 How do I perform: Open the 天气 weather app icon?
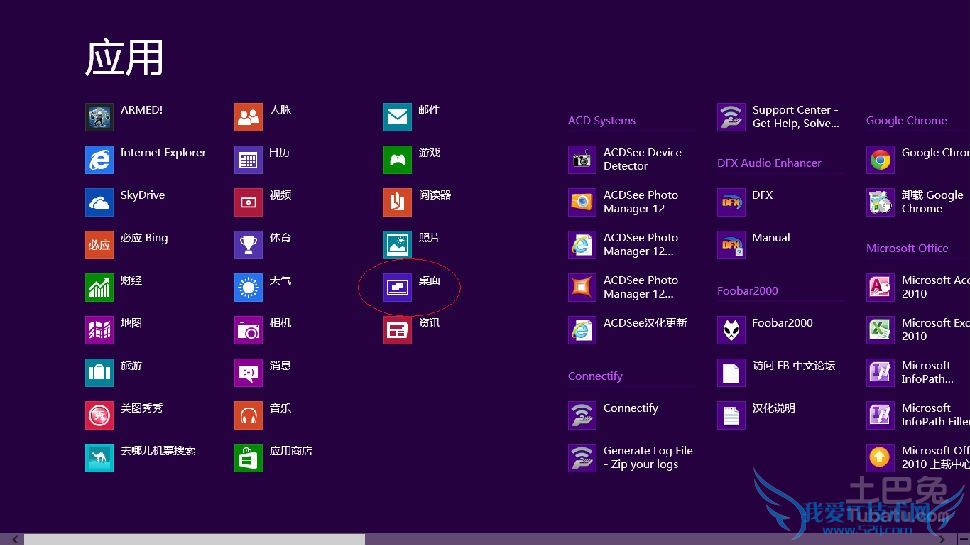(x=248, y=288)
